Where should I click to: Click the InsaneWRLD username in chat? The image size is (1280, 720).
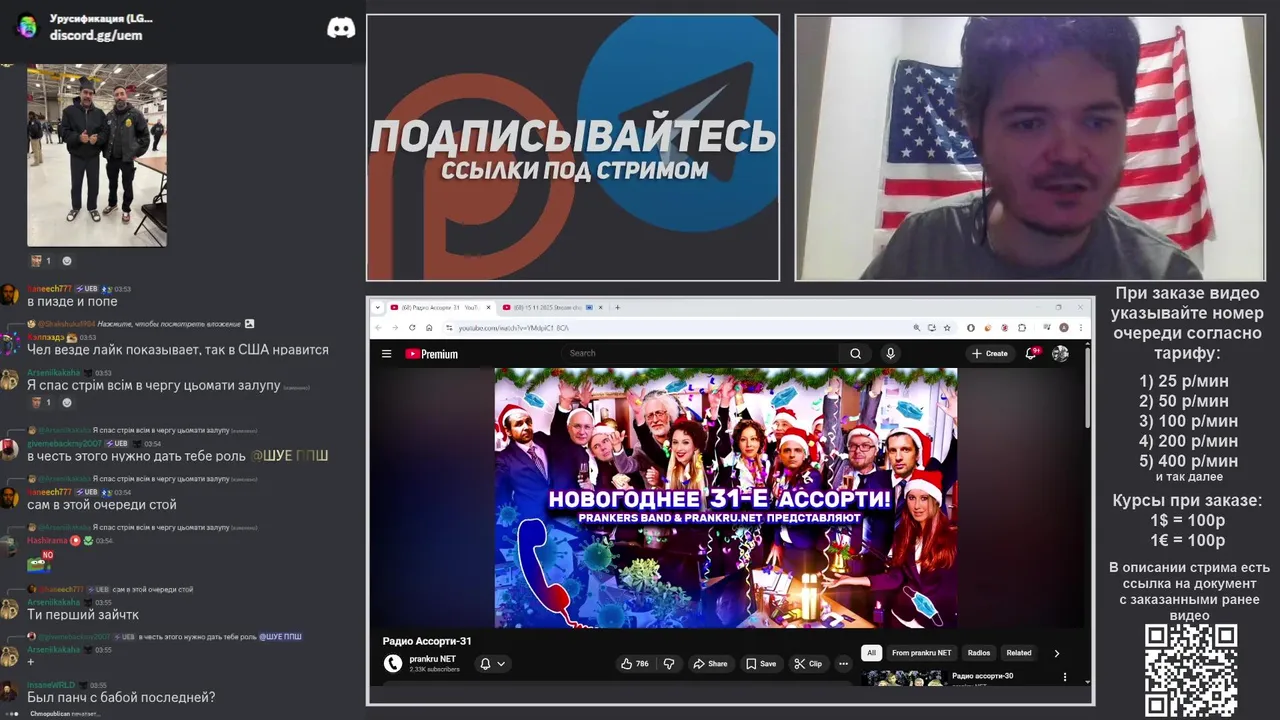click(x=51, y=685)
